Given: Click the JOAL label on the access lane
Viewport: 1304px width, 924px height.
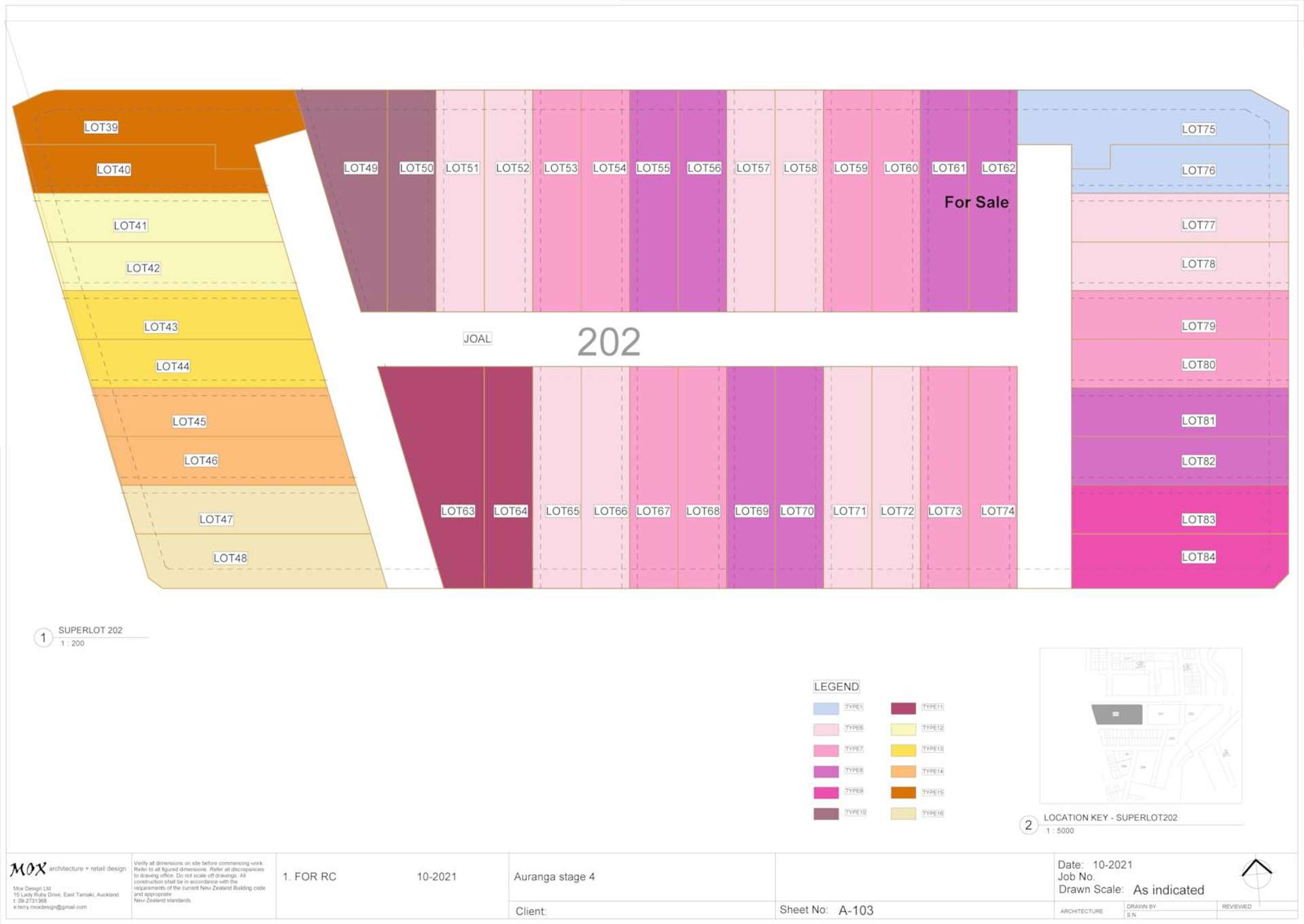Looking at the screenshot, I should (477, 338).
